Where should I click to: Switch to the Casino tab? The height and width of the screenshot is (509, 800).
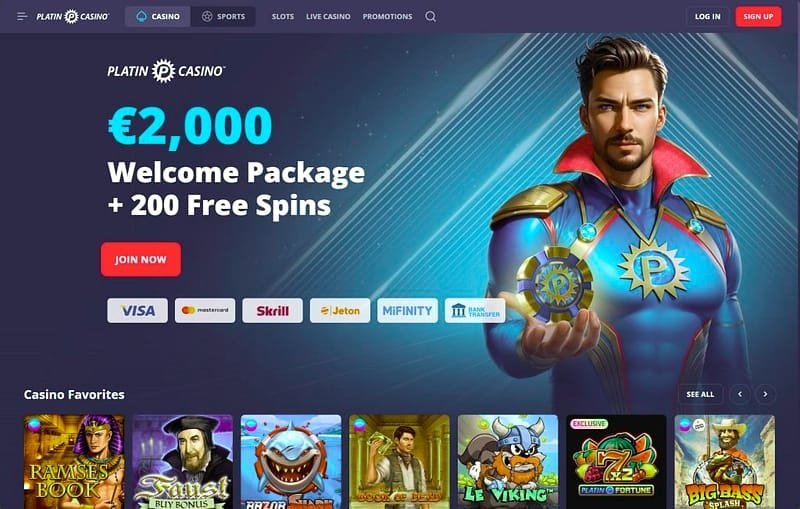click(158, 16)
